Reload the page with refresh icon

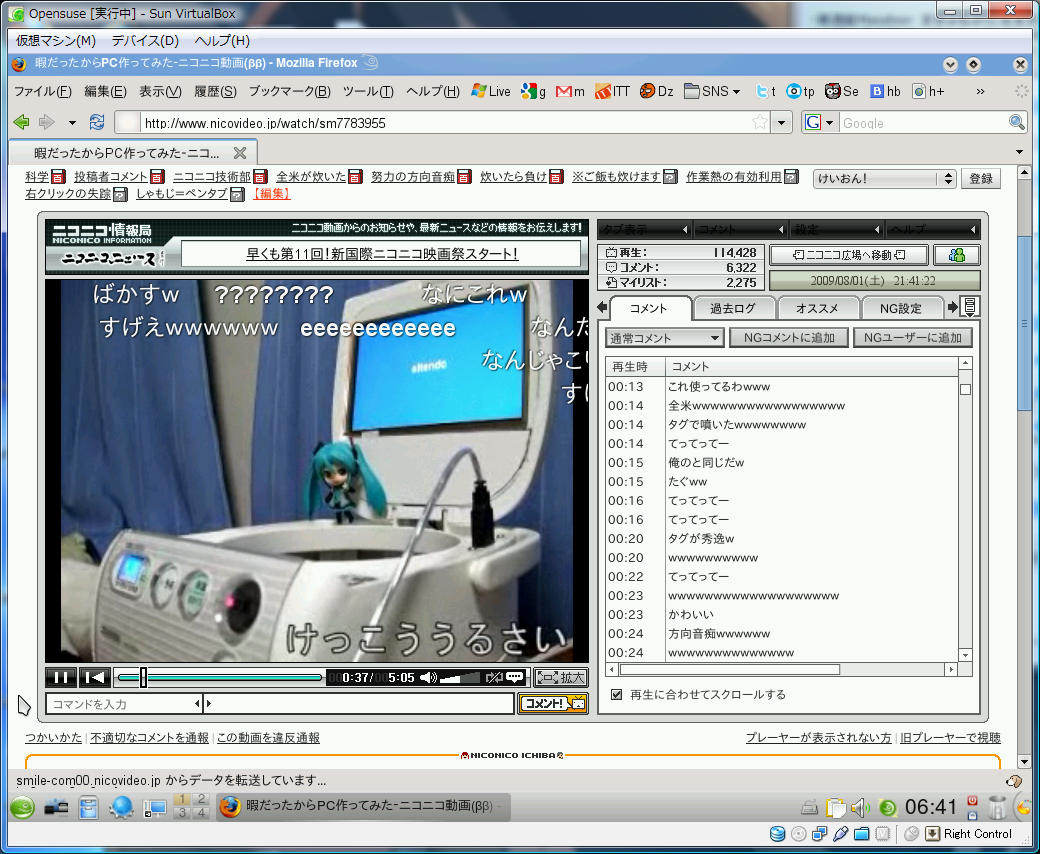(97, 122)
